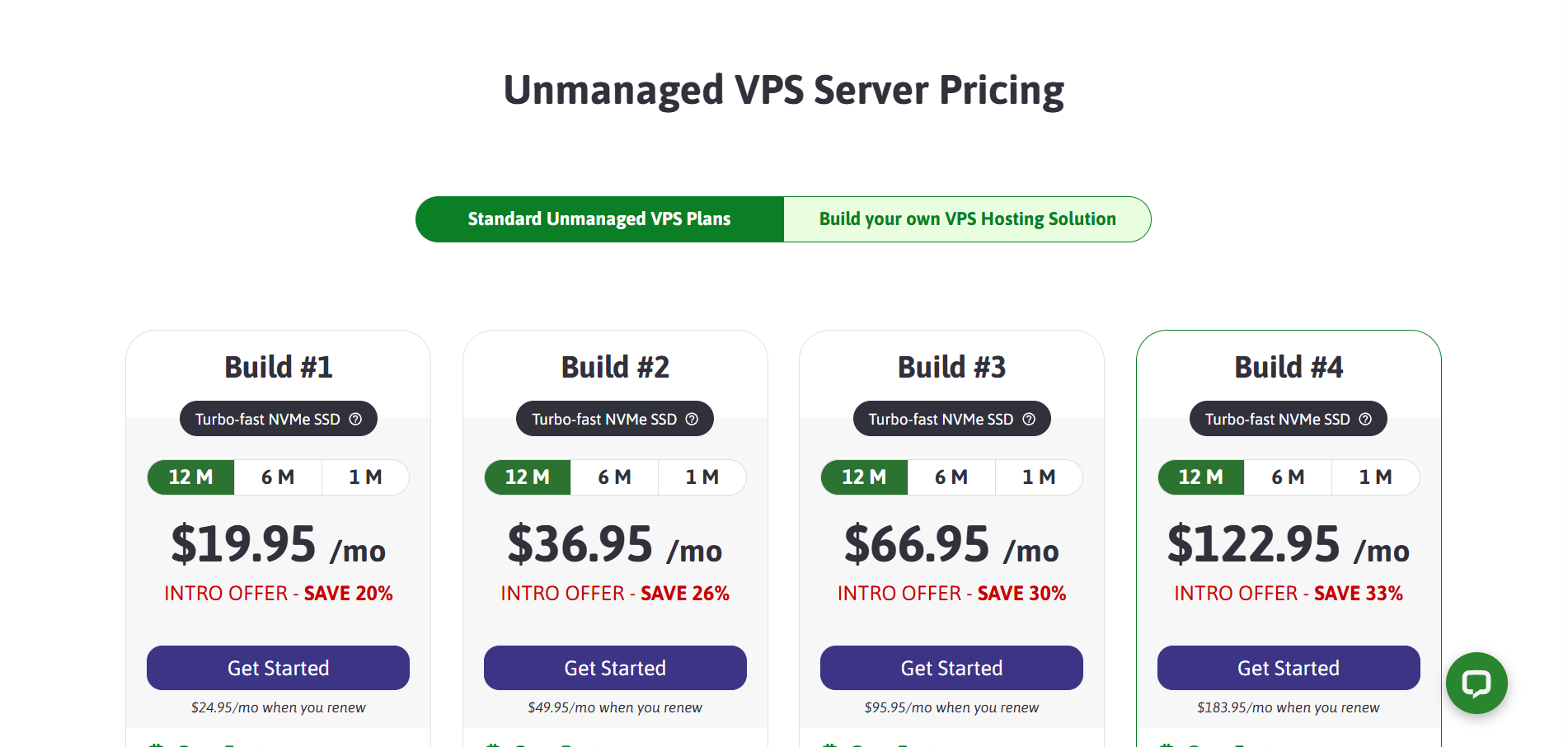
Task: Click Get Started for Build #3
Action: [x=951, y=668]
